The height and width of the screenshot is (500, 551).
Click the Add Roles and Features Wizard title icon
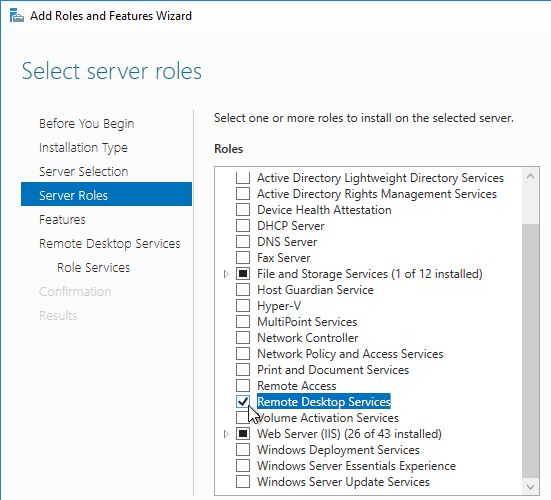16,15
